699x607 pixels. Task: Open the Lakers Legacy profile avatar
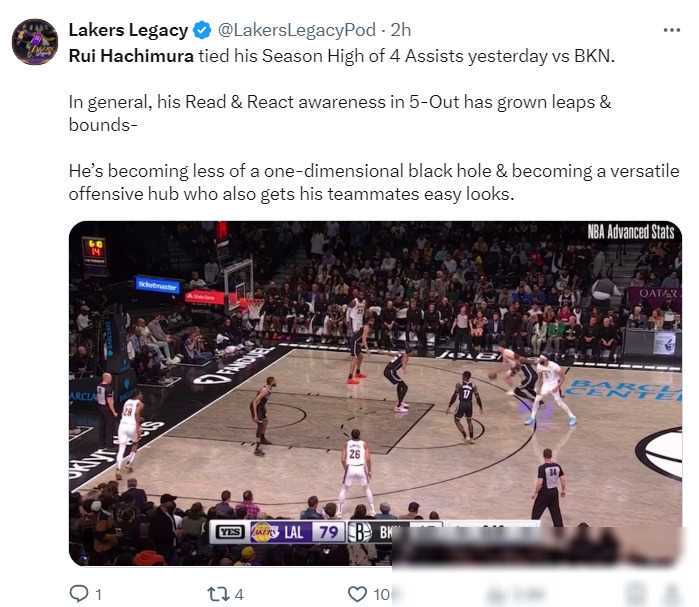point(35,42)
